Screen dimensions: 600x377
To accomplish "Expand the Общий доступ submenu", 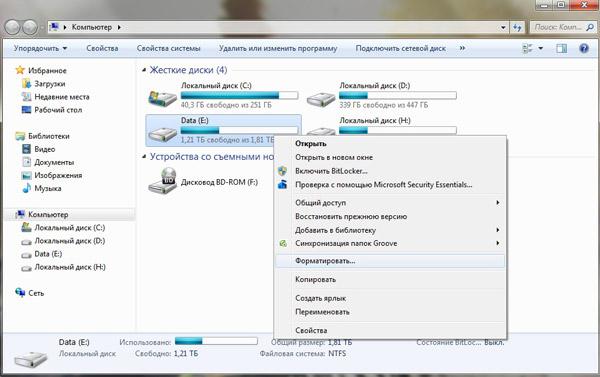I will pyautogui.click(x=497, y=202).
